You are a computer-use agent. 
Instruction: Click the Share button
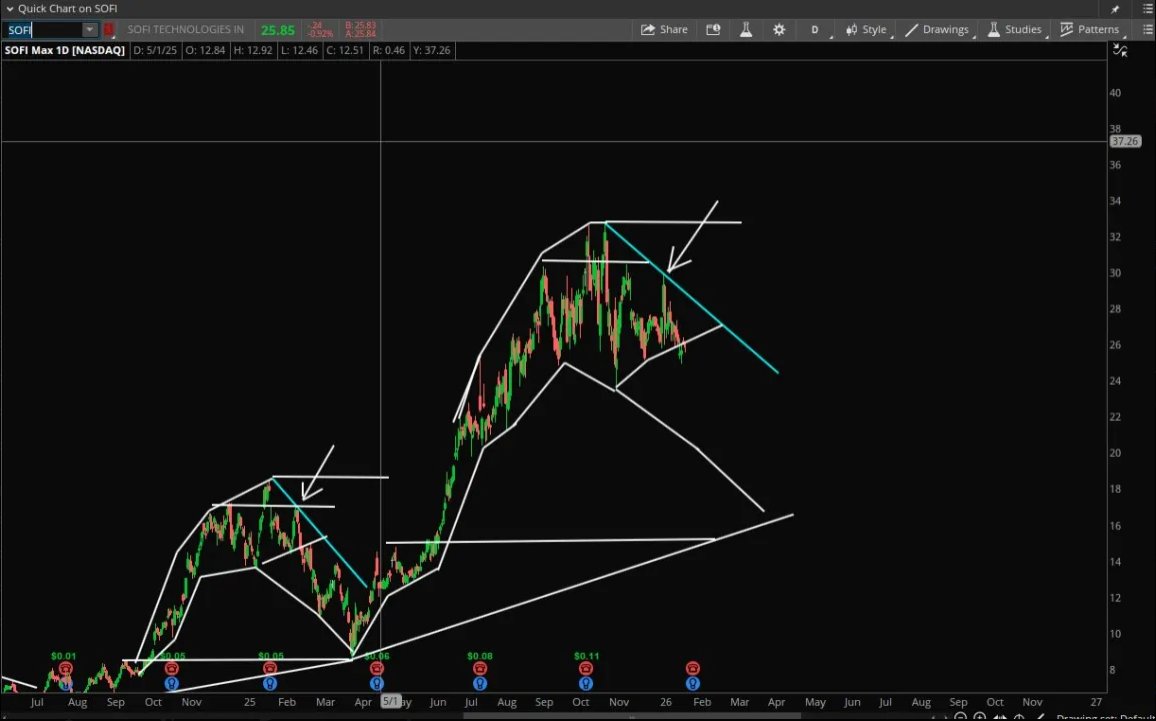tap(664, 29)
